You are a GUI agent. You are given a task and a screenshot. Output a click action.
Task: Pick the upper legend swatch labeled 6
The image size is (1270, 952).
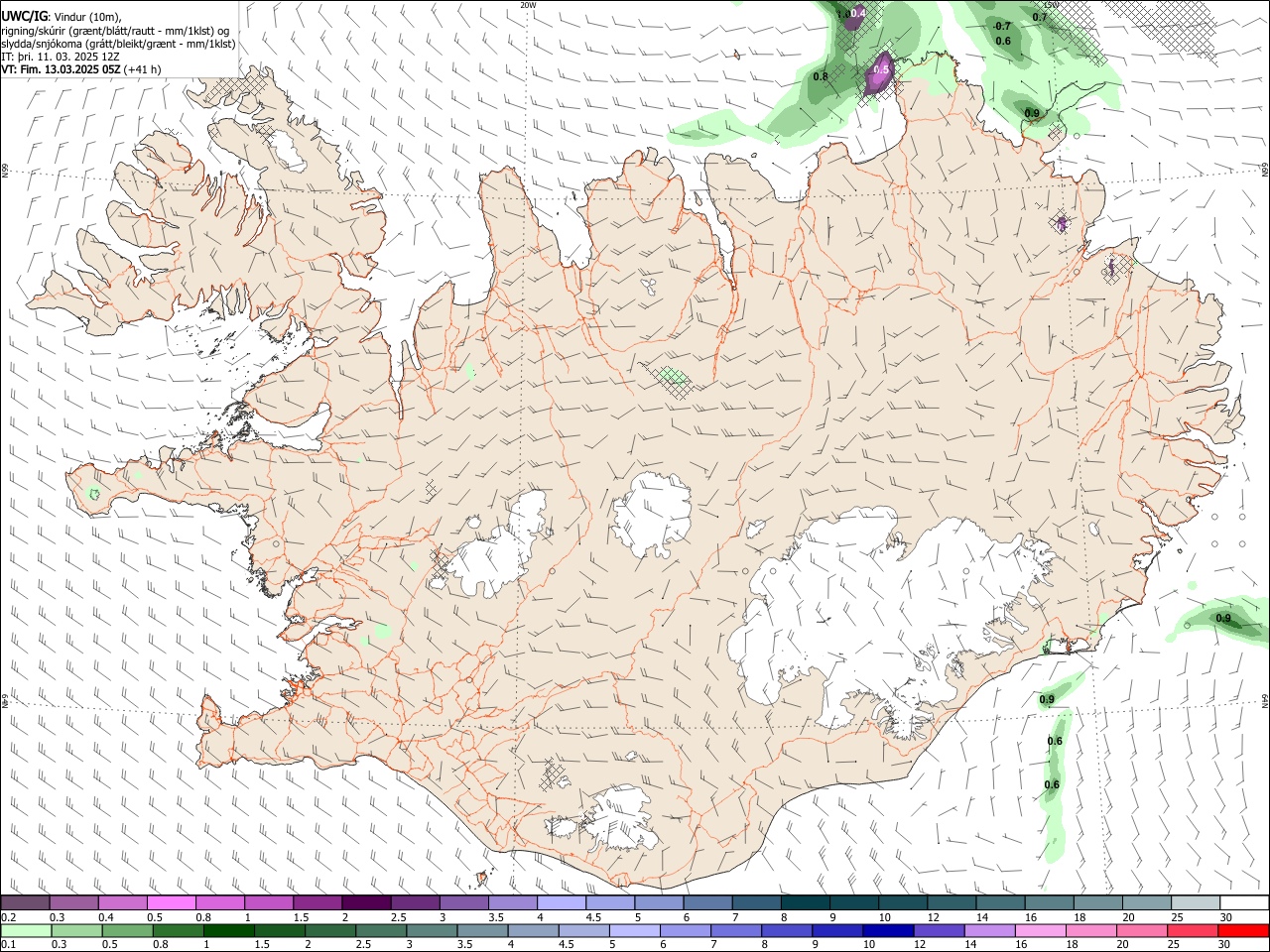(707, 903)
